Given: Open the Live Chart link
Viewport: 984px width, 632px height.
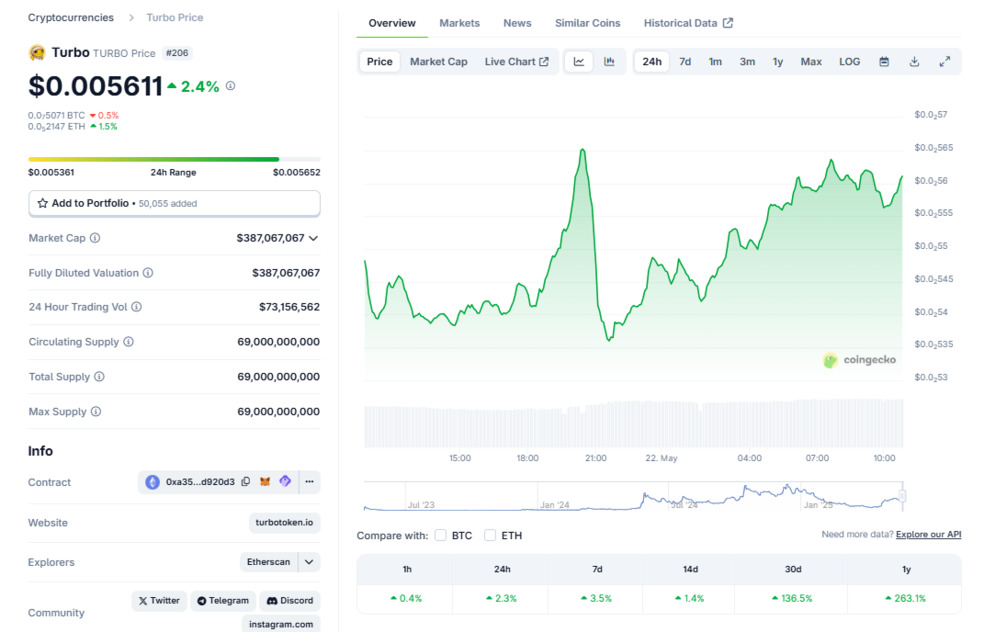Looking at the screenshot, I should click(516, 62).
